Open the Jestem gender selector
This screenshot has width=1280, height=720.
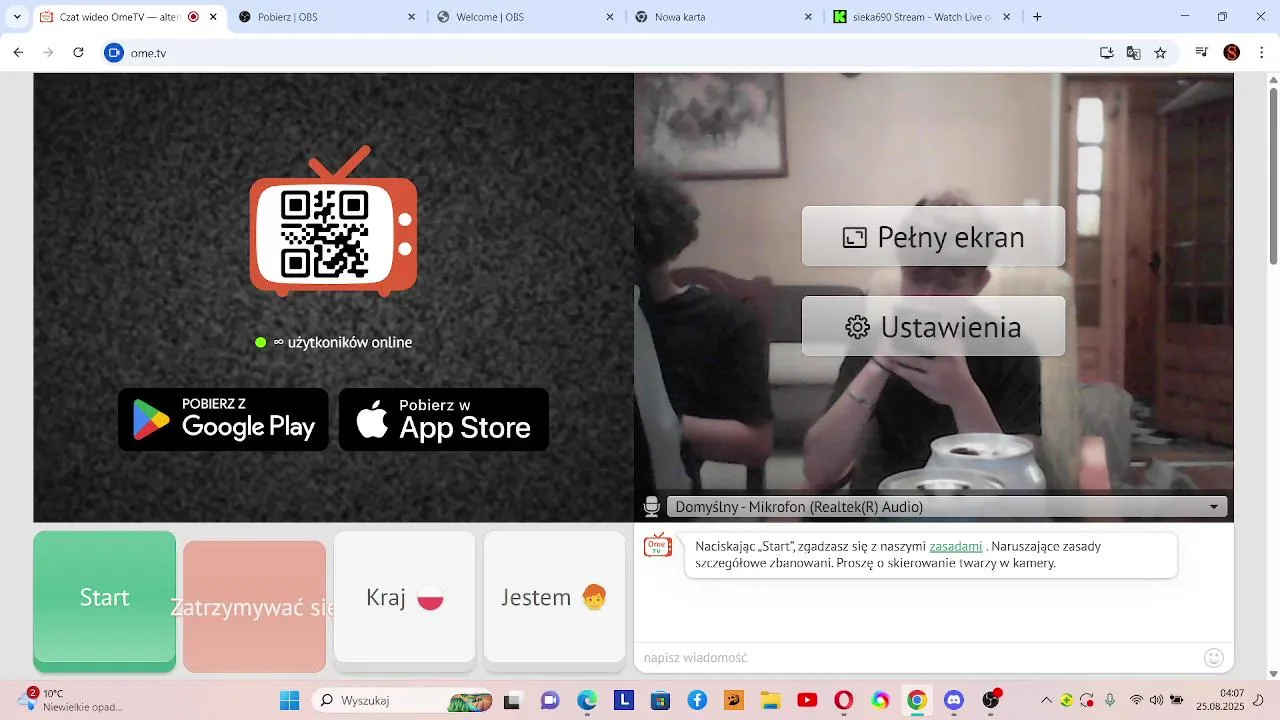click(x=554, y=598)
